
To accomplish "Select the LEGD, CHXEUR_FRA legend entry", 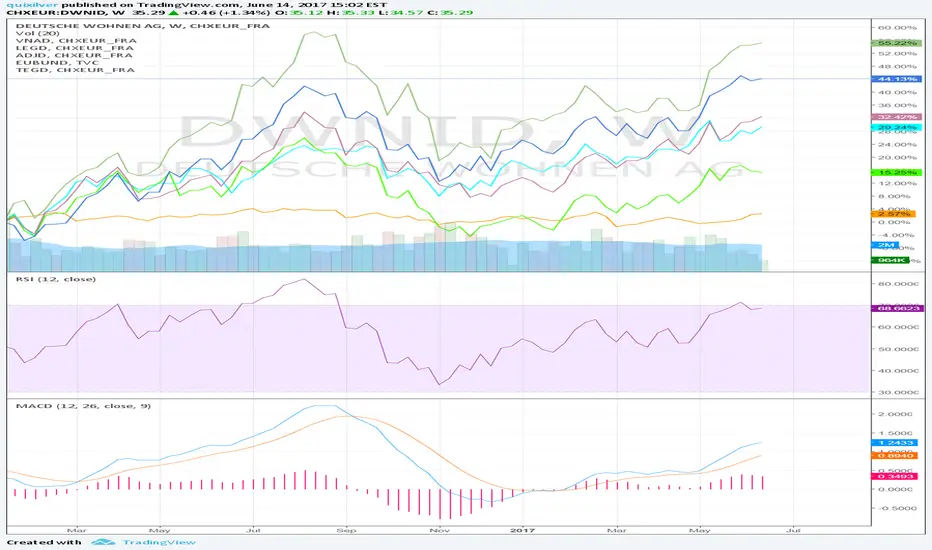I will point(75,48).
